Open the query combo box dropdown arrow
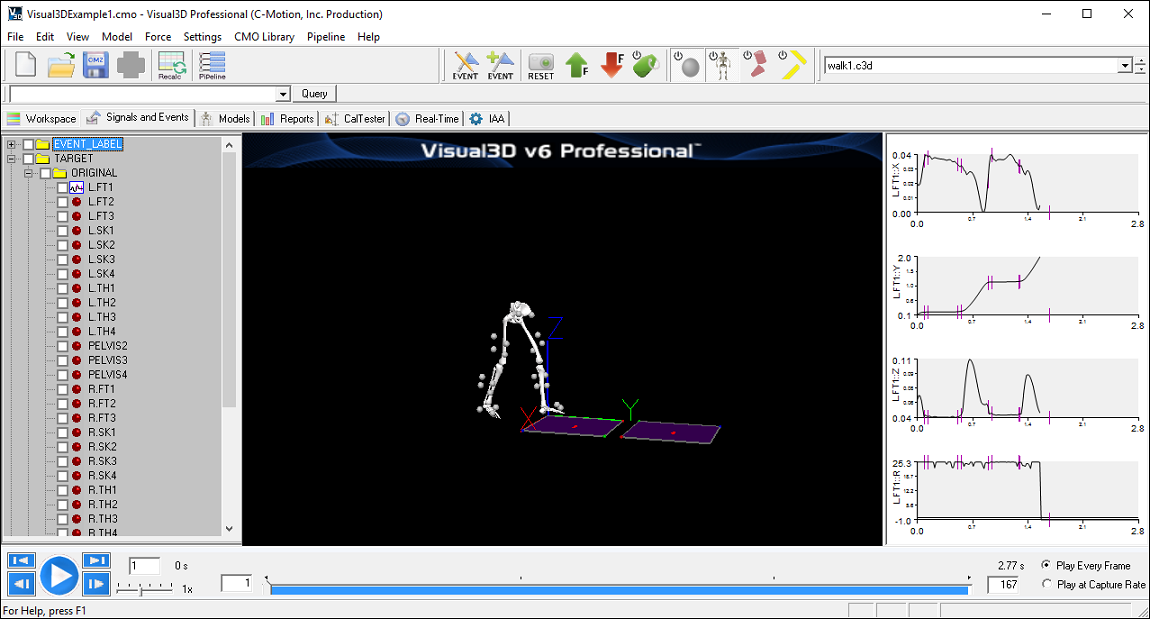1150x619 pixels. click(283, 94)
